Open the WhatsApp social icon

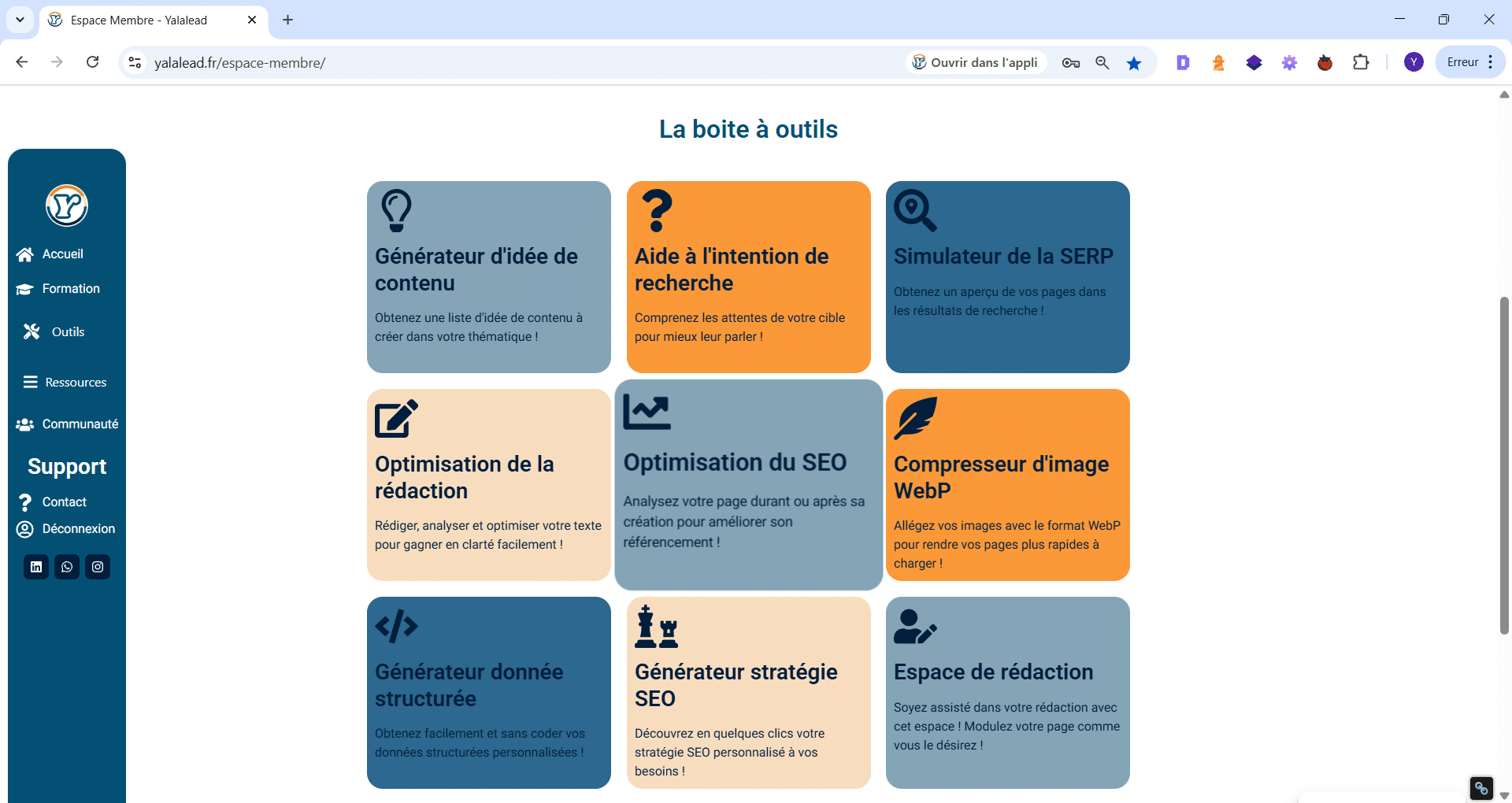tap(67, 567)
